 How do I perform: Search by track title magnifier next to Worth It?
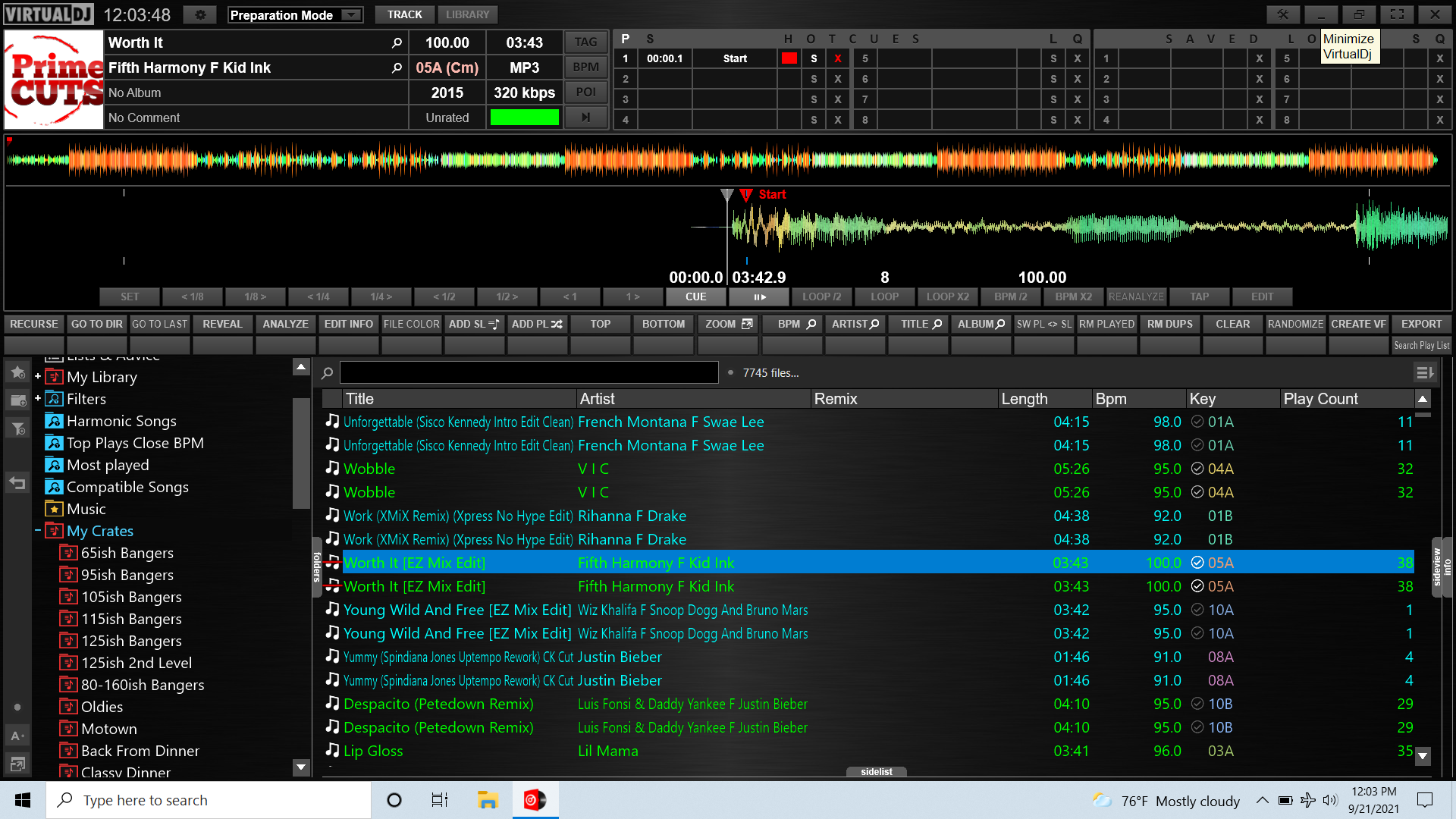click(x=397, y=43)
